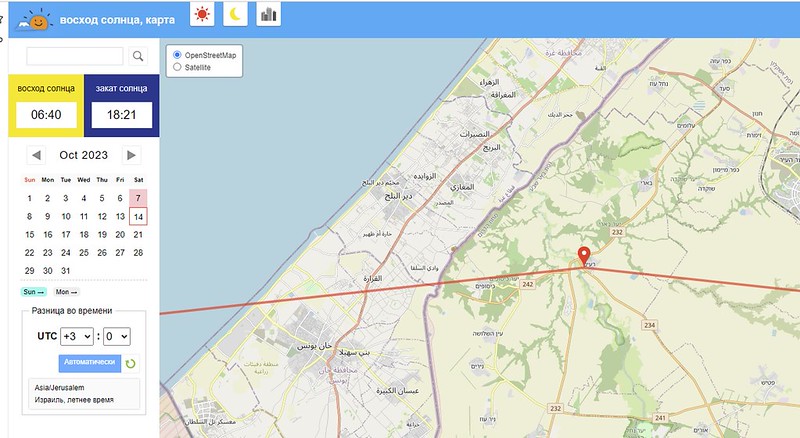Screen dimensions: 800x438
Task: Select October 29 in calendar
Action: tap(30, 271)
